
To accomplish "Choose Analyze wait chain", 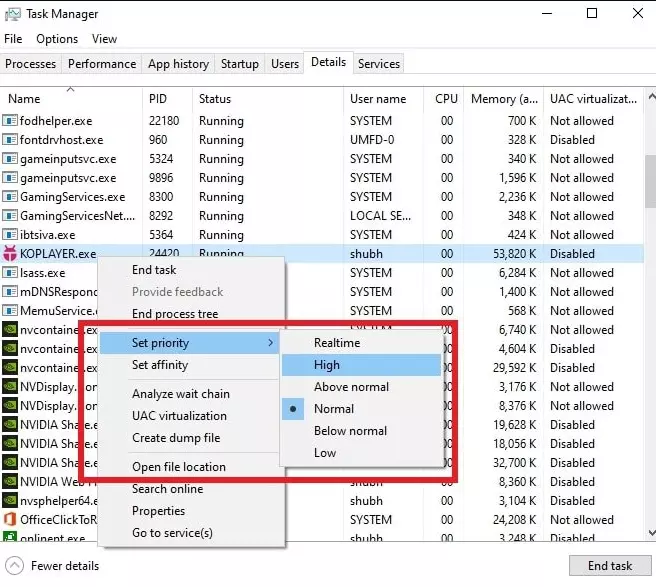I will click(x=189, y=394).
